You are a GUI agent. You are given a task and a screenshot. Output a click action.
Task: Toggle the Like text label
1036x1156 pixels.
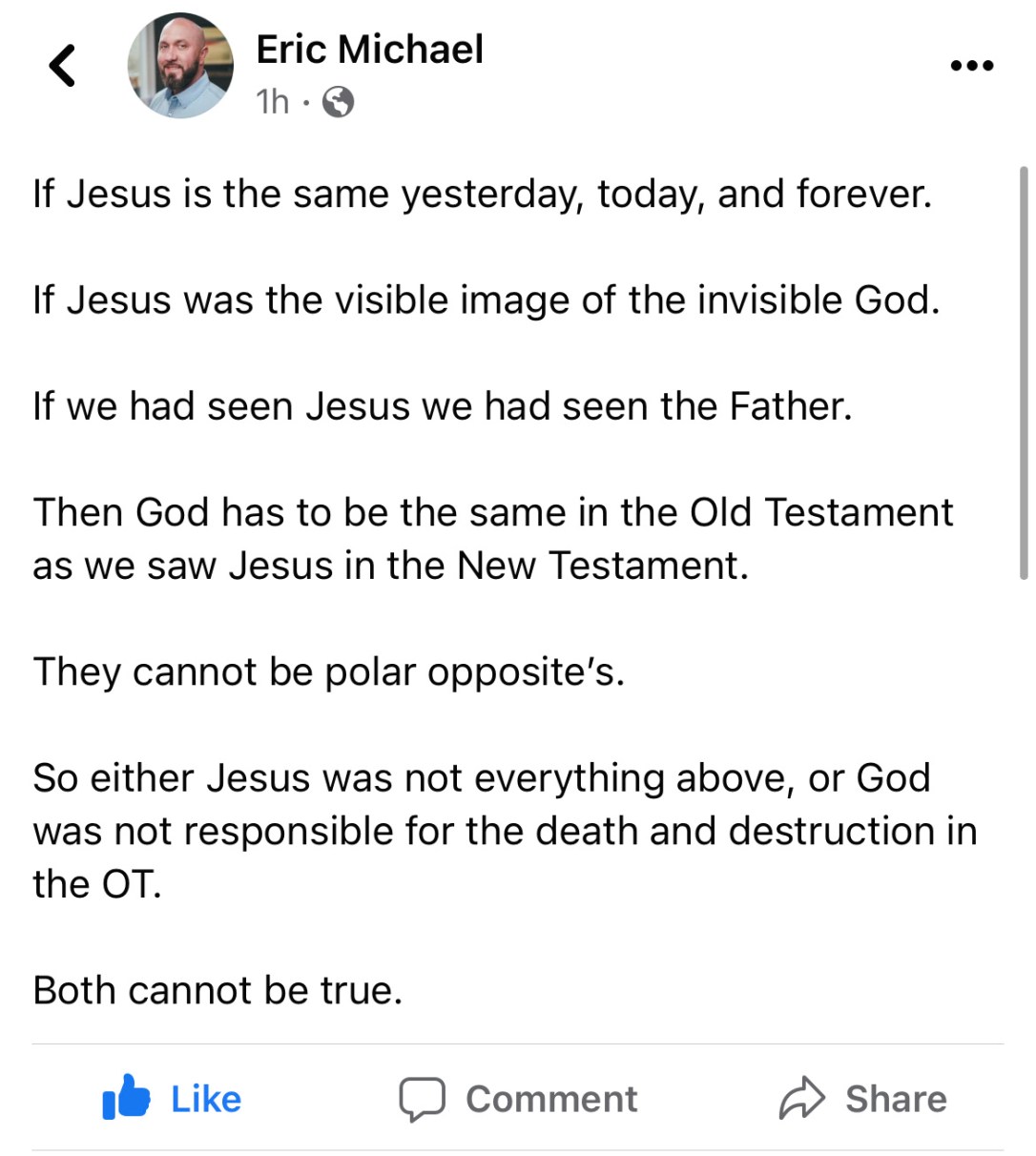click(206, 1099)
